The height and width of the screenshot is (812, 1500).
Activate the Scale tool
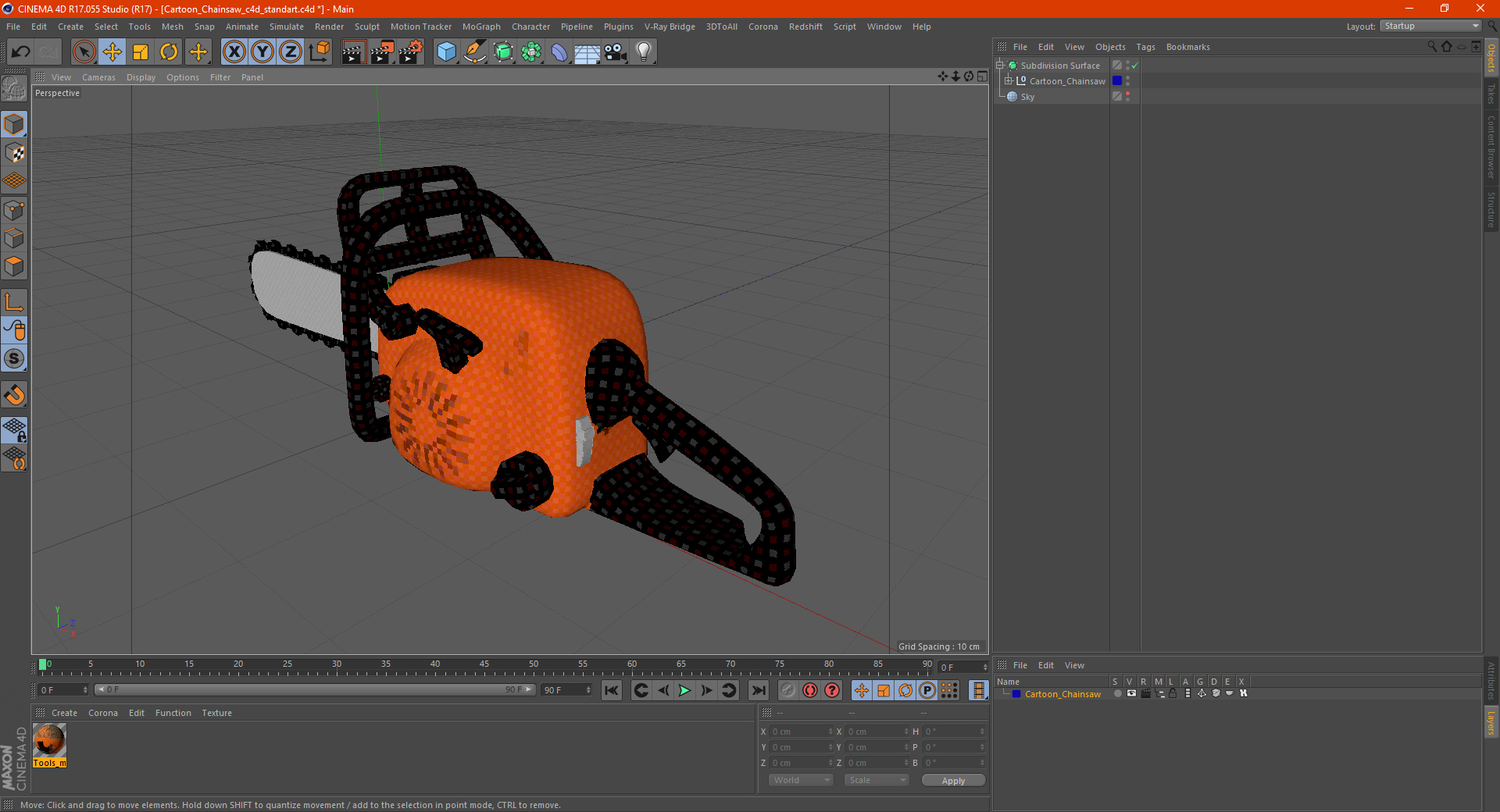click(141, 52)
